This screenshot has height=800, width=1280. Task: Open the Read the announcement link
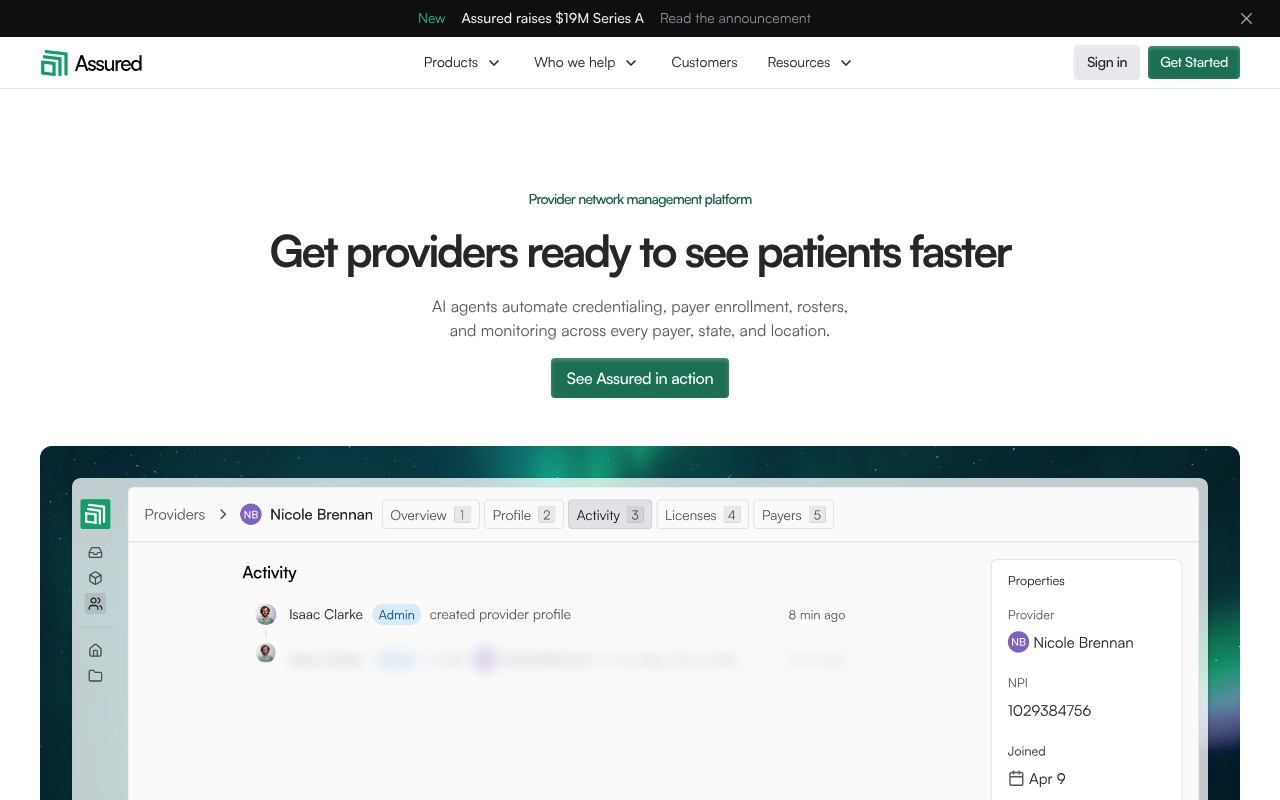(735, 18)
